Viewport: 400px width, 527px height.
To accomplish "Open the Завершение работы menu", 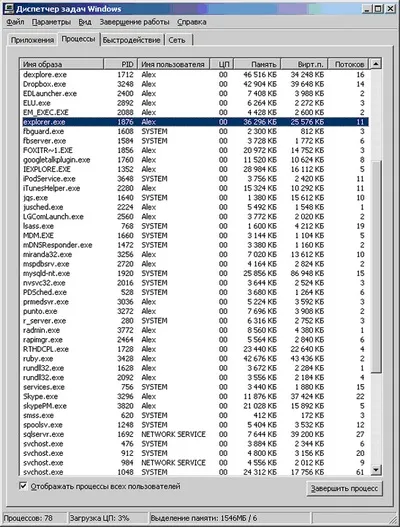I will [x=134, y=22].
